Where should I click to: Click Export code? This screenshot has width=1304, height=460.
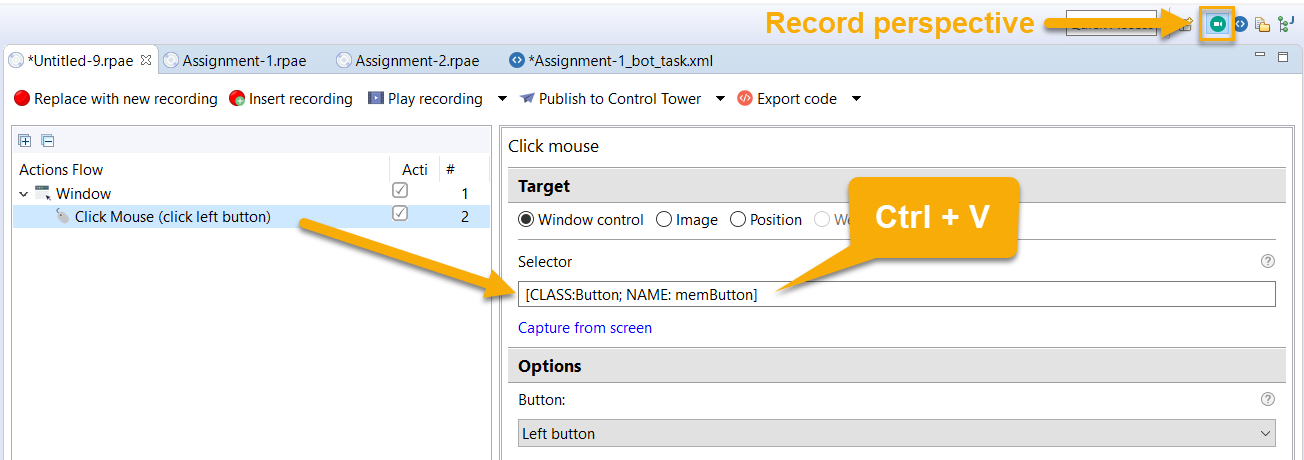pos(787,99)
